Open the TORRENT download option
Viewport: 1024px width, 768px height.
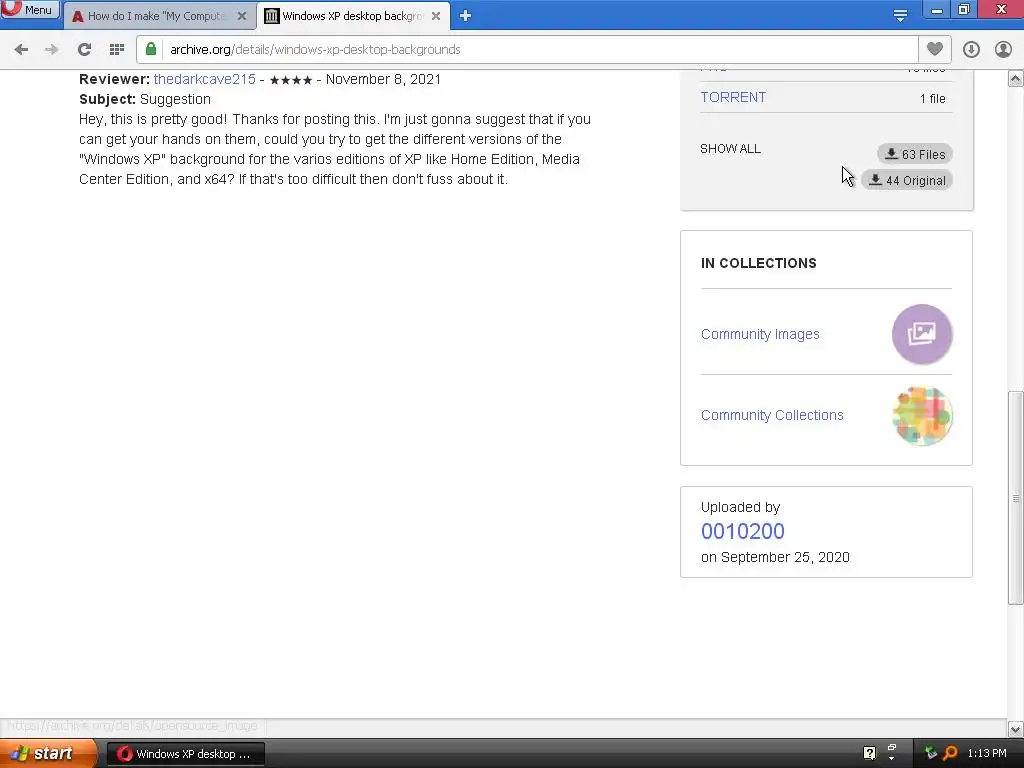pyautogui.click(x=733, y=97)
